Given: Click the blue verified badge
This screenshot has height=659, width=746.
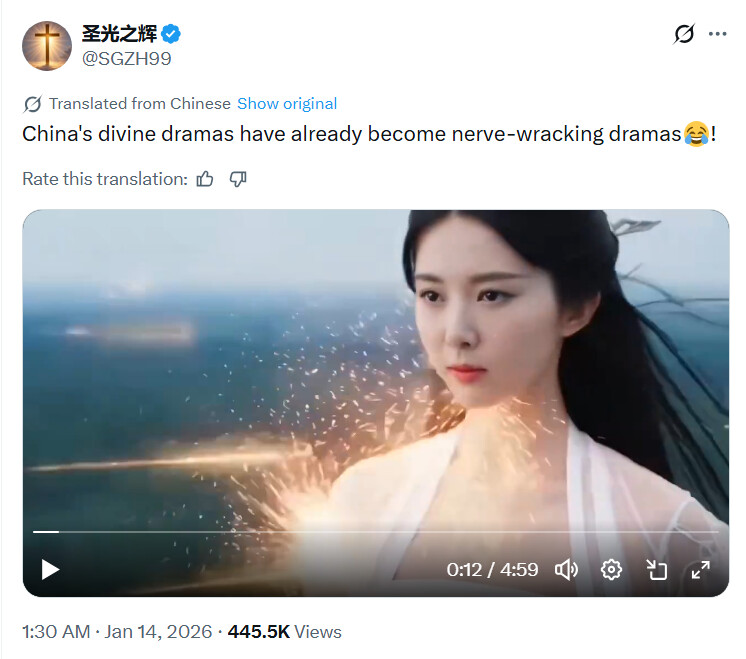Looking at the screenshot, I should click(171, 34).
